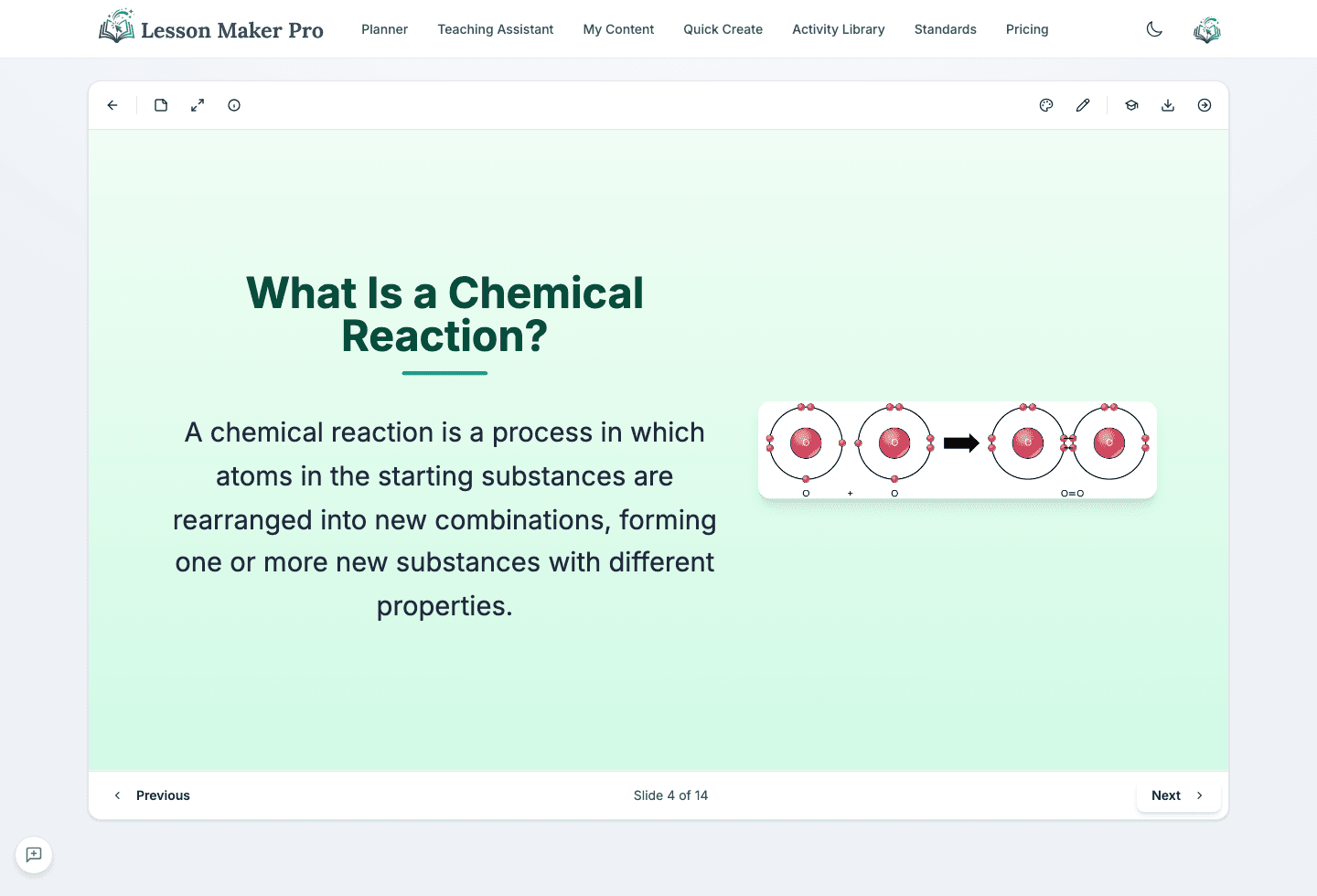Click the chemical reaction definition paragraph
This screenshot has height=896, width=1317.
tap(444, 519)
